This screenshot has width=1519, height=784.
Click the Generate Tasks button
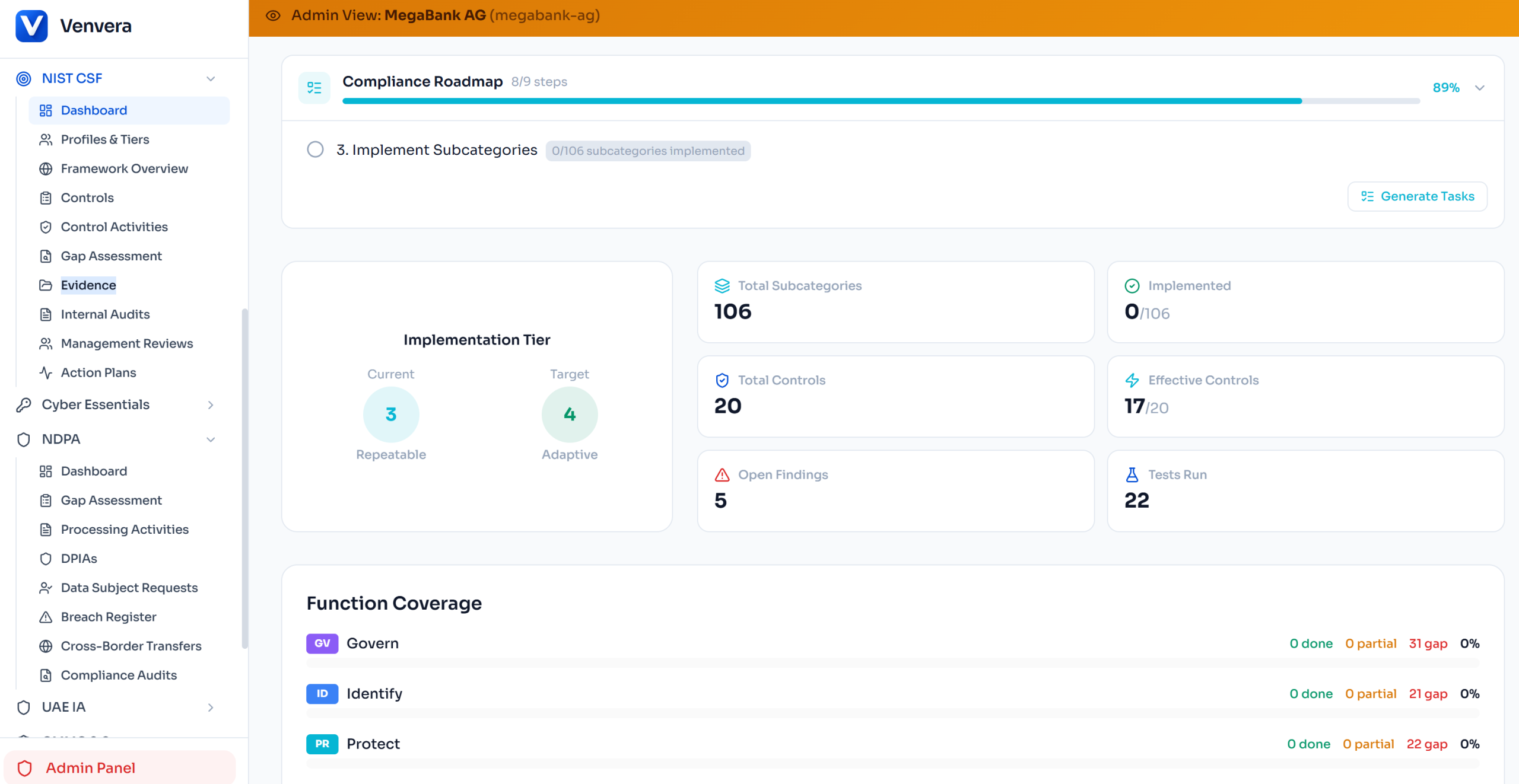(x=1417, y=196)
